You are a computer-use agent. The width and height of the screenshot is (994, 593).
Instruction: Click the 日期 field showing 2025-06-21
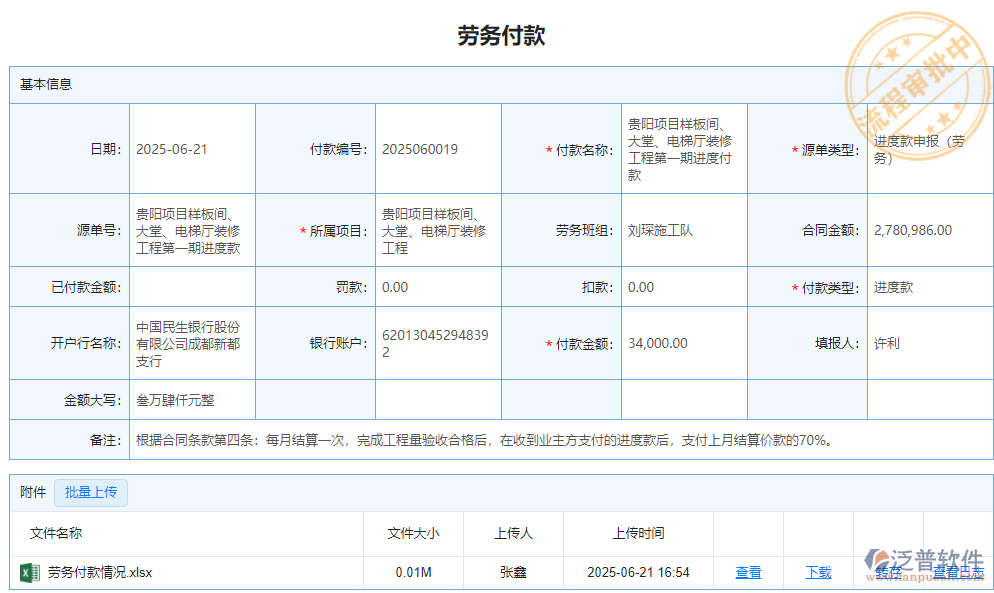[191, 150]
